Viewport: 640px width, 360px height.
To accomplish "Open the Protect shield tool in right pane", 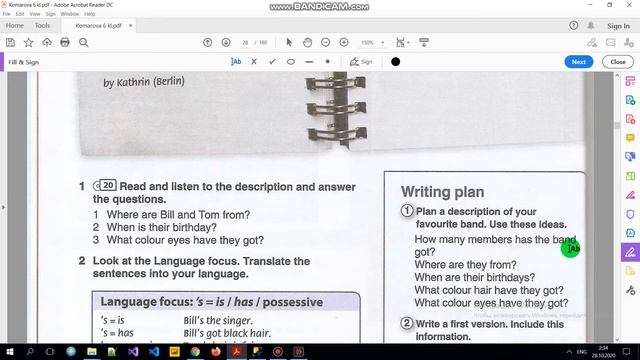I will 630,214.
